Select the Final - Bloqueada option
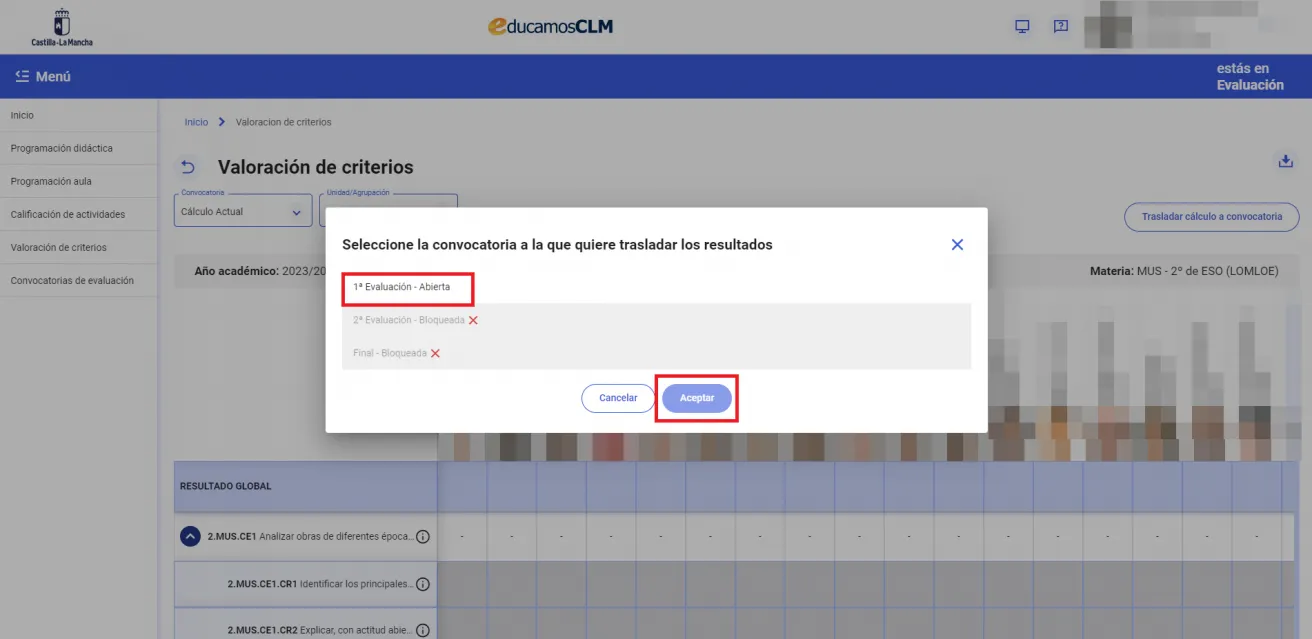Screen dimensions: 1312x639 pyautogui.click(x=391, y=352)
